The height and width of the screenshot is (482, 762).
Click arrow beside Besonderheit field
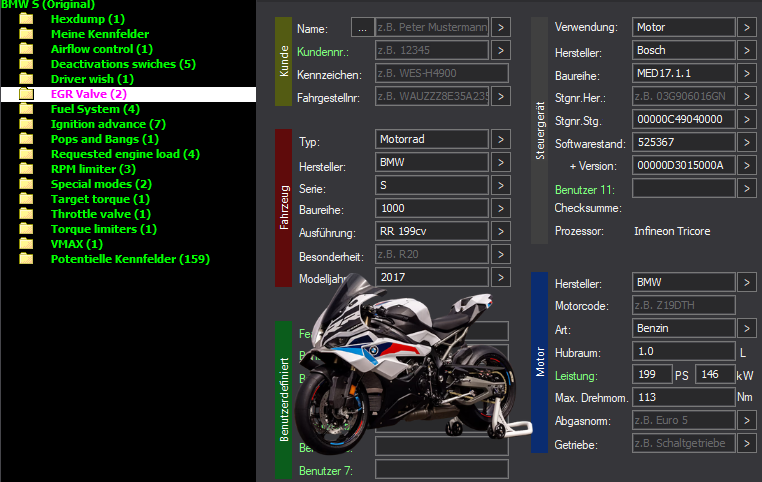click(x=501, y=254)
